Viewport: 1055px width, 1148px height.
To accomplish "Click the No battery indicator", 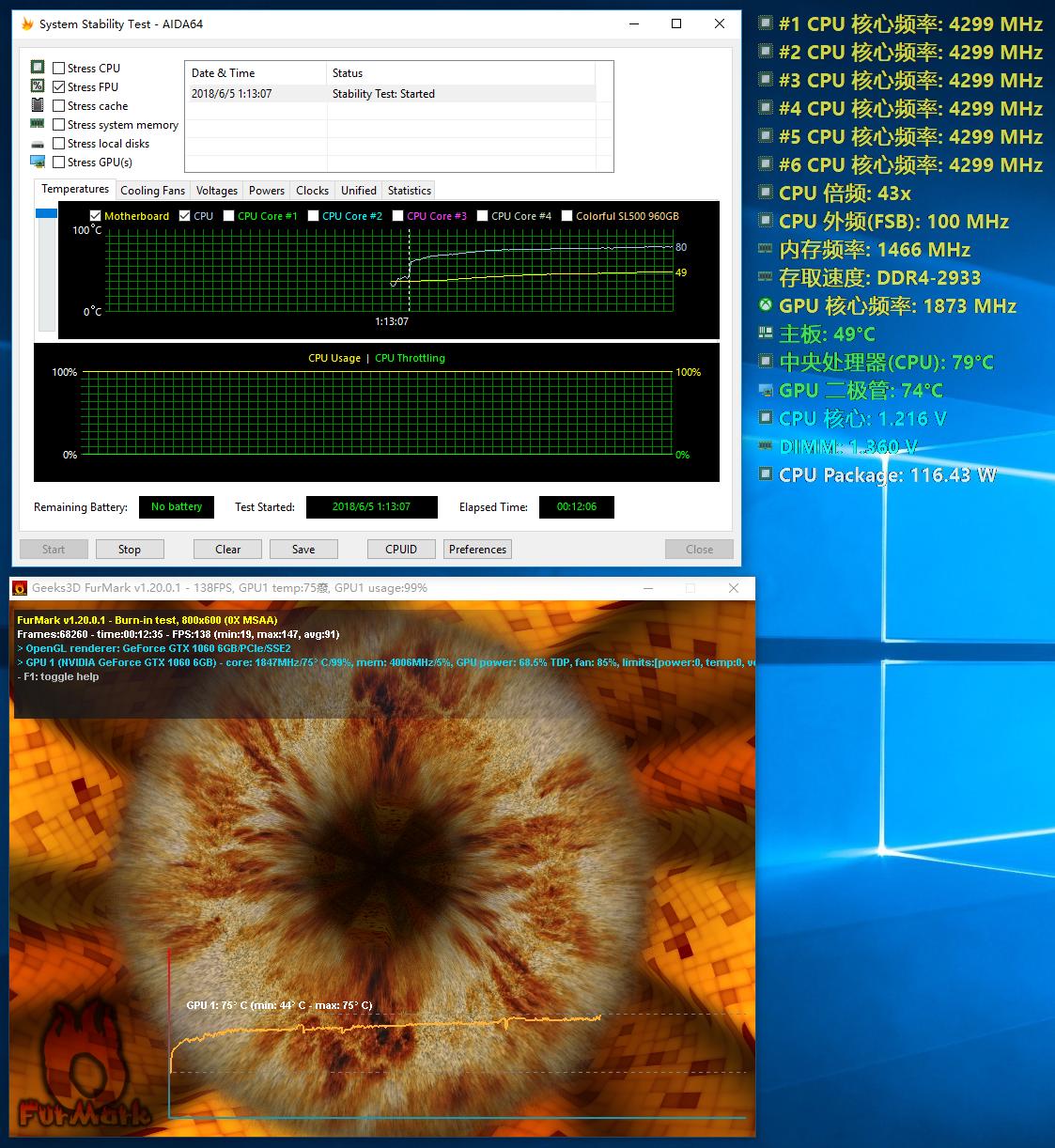I will [x=177, y=506].
